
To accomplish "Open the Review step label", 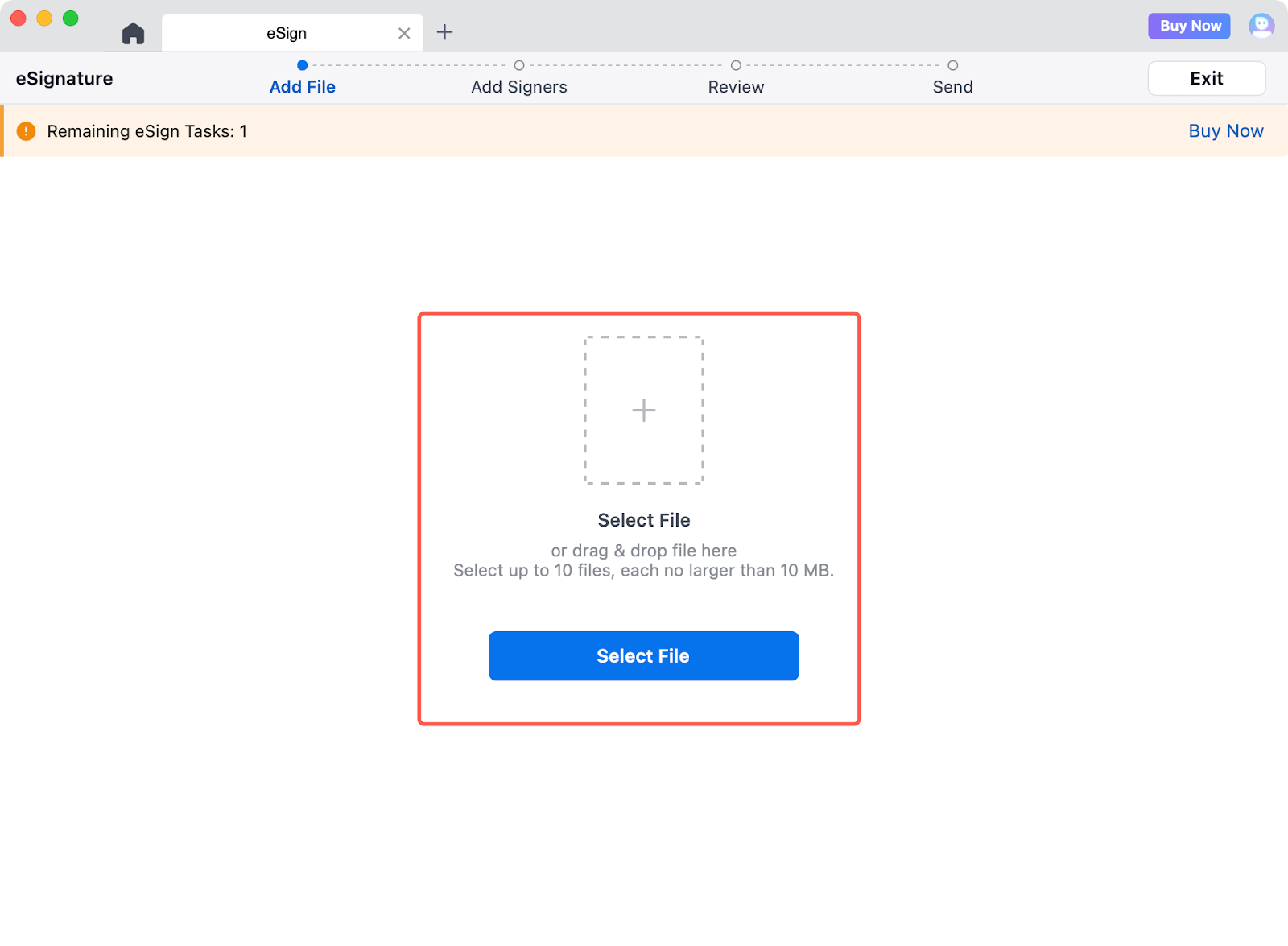I will pyautogui.click(x=736, y=87).
